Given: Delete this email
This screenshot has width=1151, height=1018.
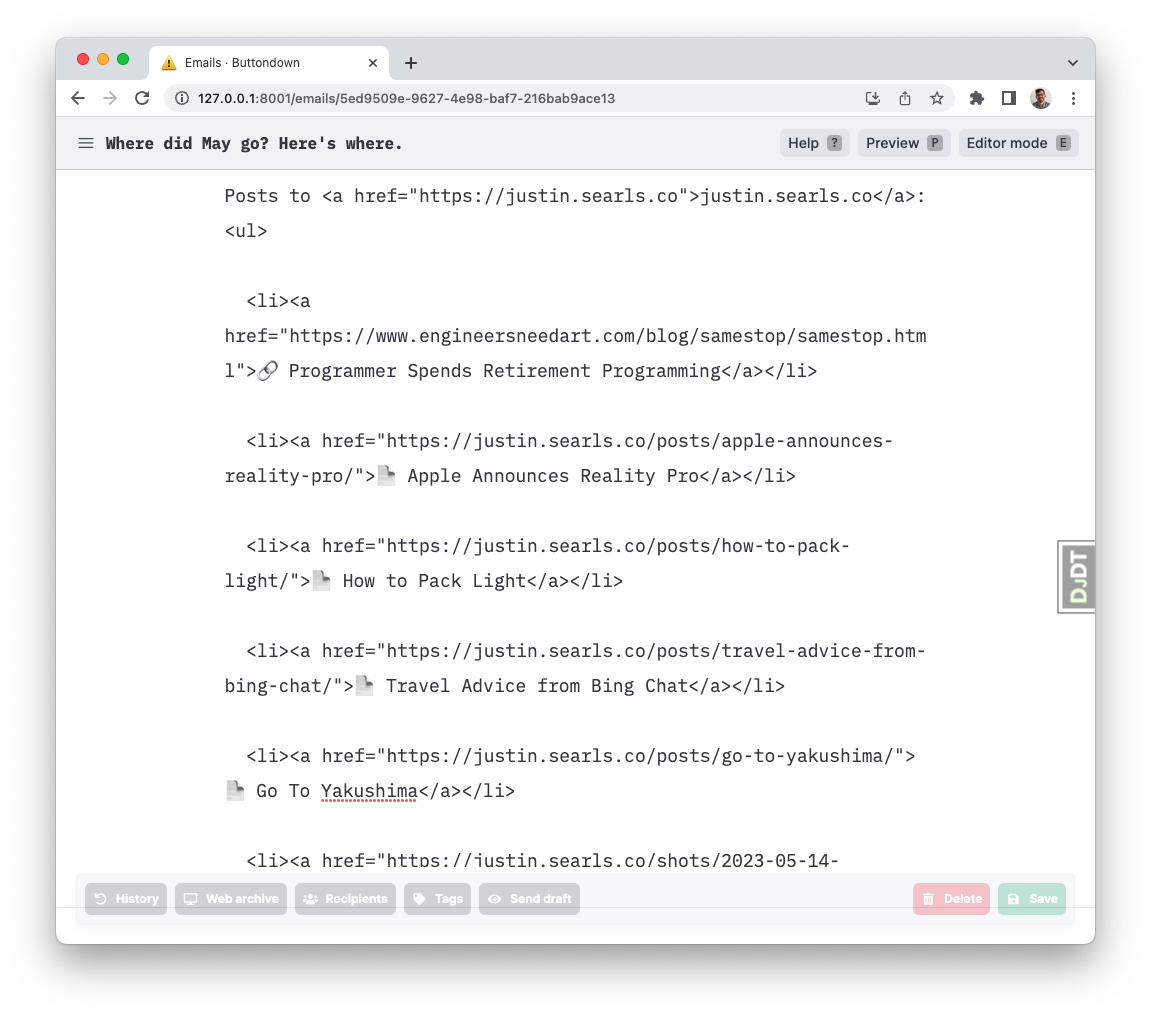Looking at the screenshot, I should [x=951, y=899].
